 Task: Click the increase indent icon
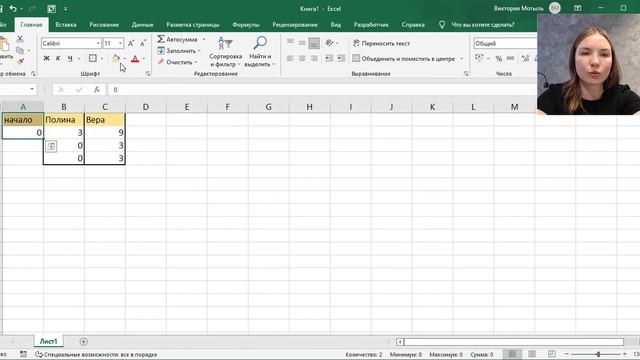(341, 58)
